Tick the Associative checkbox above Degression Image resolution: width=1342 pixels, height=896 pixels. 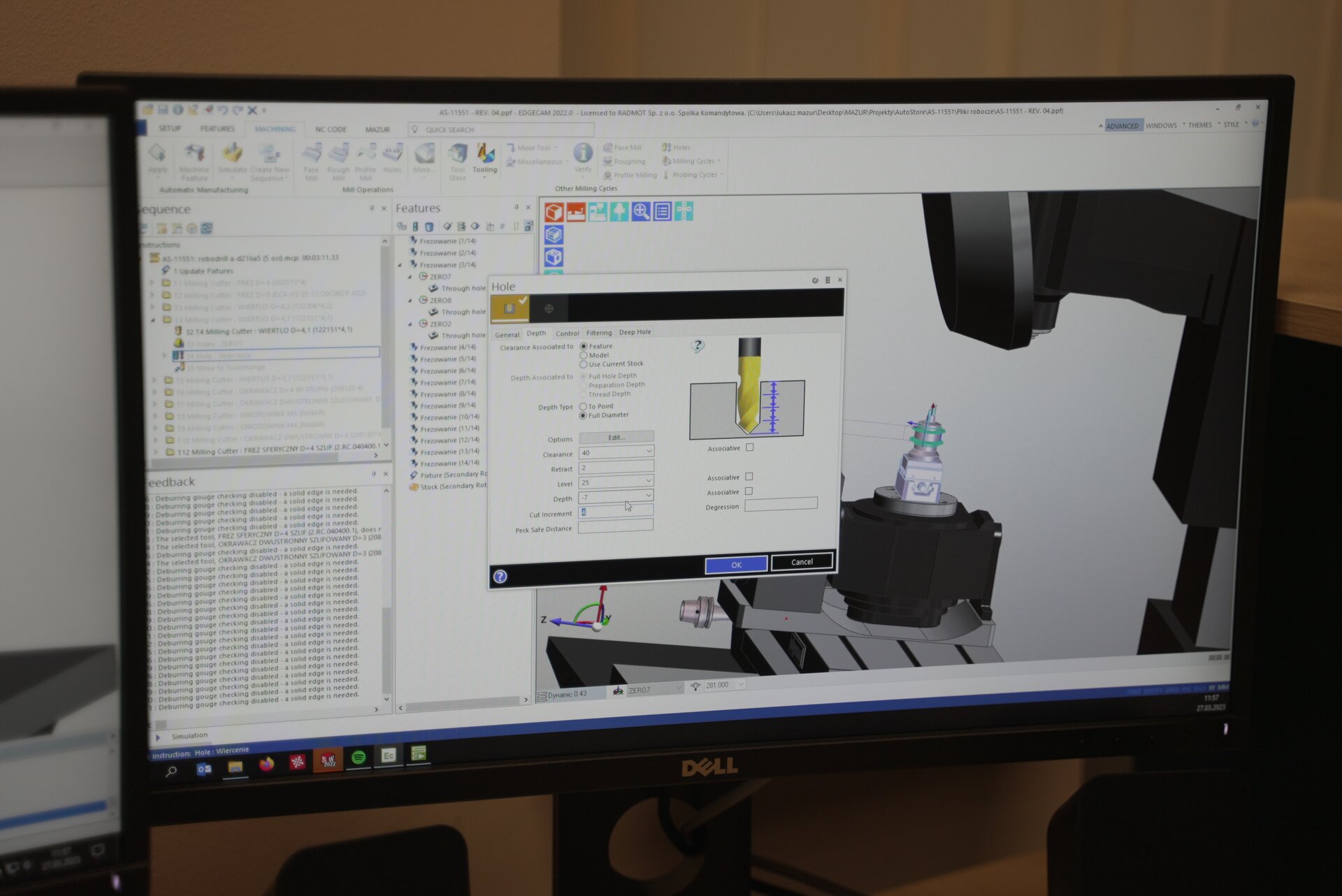click(x=749, y=491)
